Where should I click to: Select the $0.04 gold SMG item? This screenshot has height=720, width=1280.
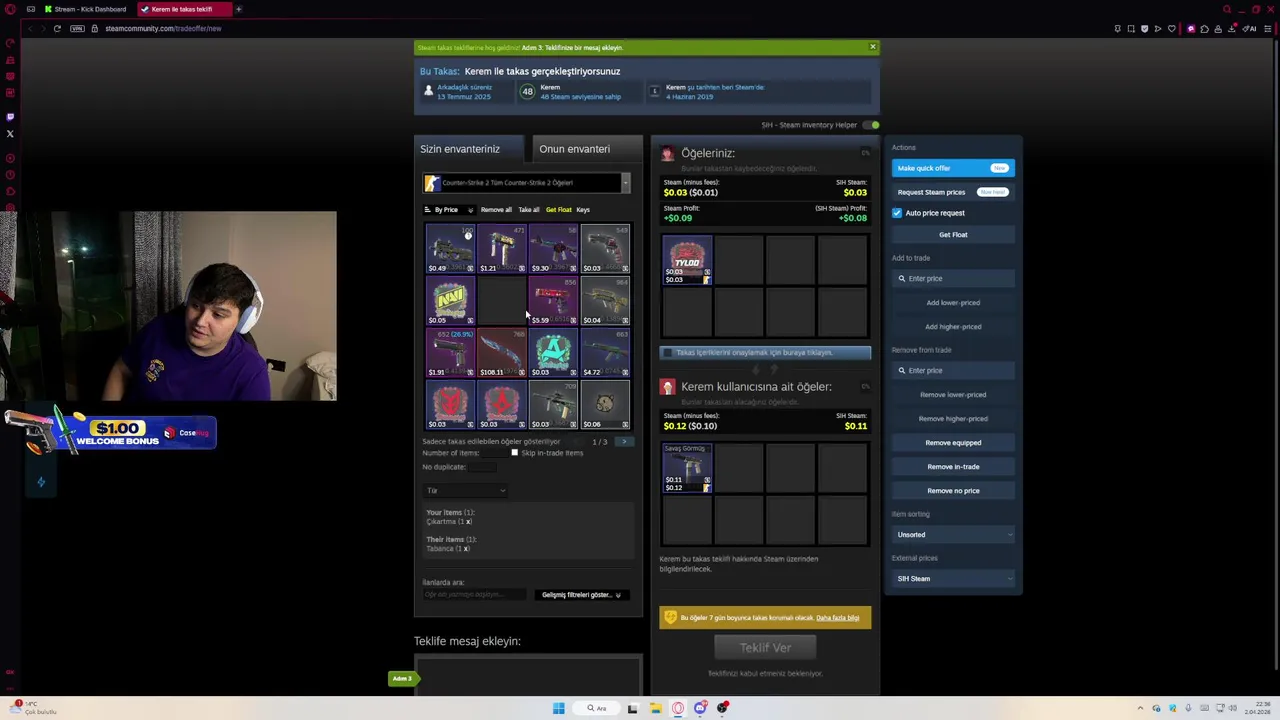tap(606, 300)
